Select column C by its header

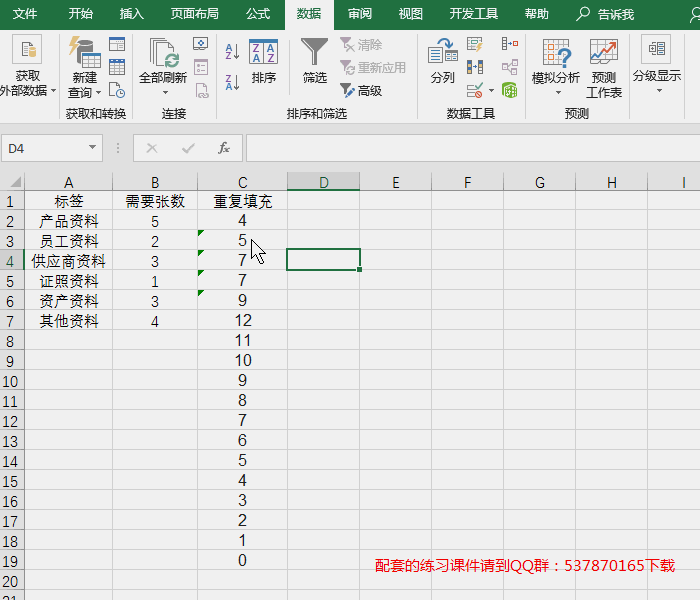pos(242,182)
